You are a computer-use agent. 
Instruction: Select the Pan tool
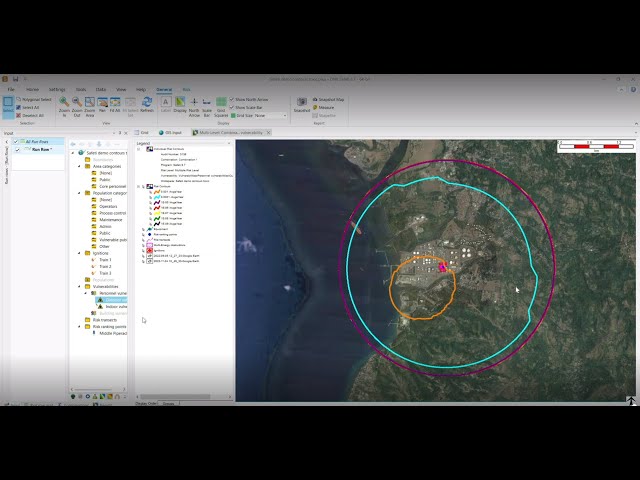[102, 105]
